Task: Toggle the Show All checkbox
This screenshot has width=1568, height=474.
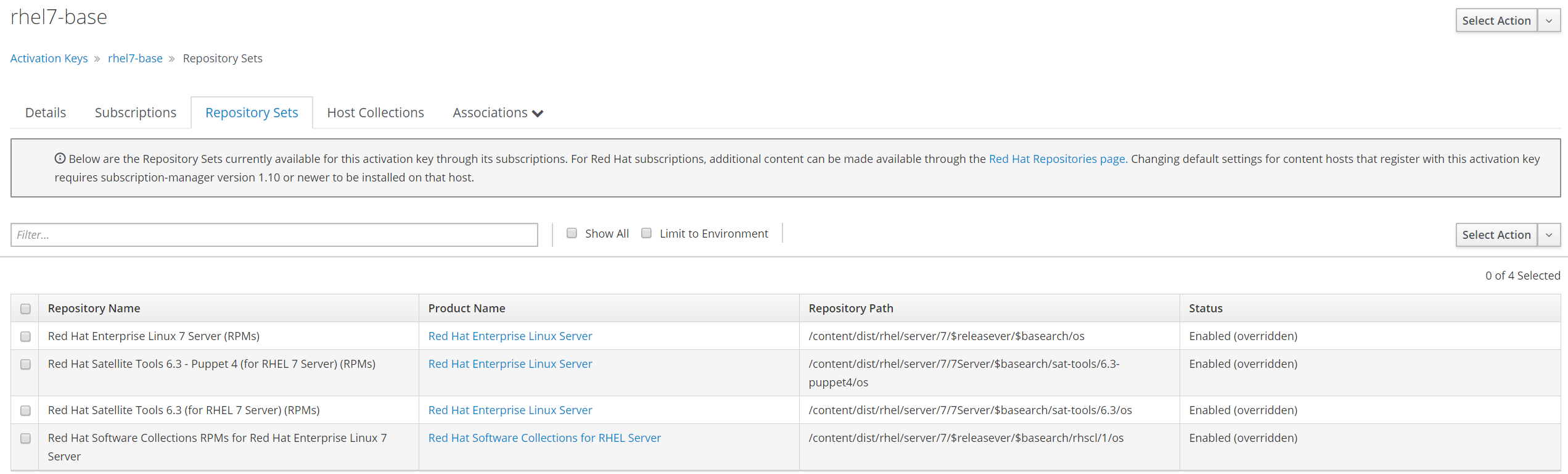Action: (x=572, y=233)
